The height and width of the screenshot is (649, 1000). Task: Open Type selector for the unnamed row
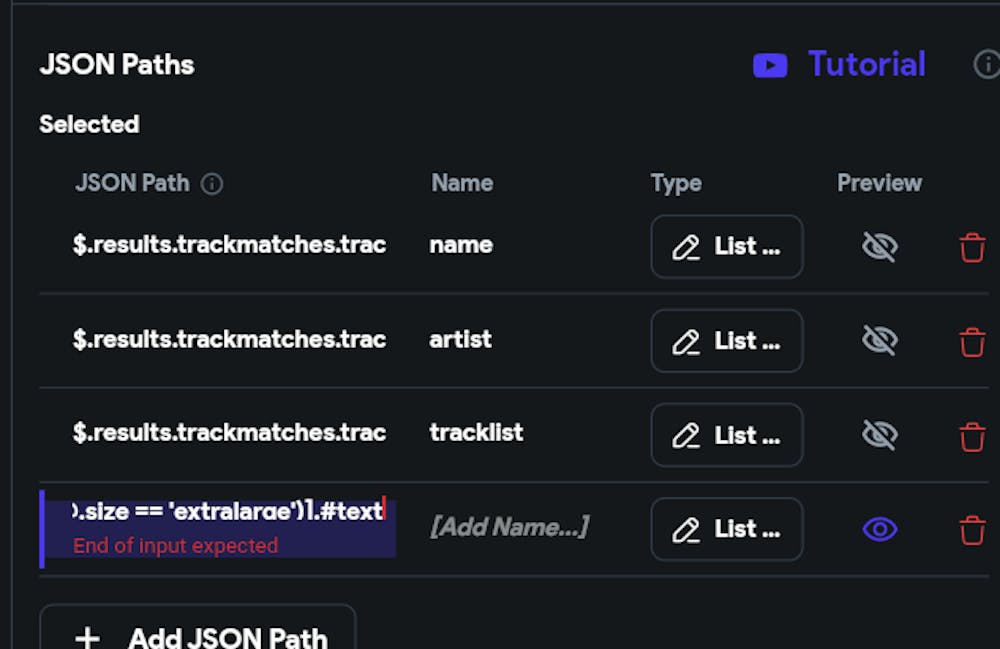(x=727, y=530)
